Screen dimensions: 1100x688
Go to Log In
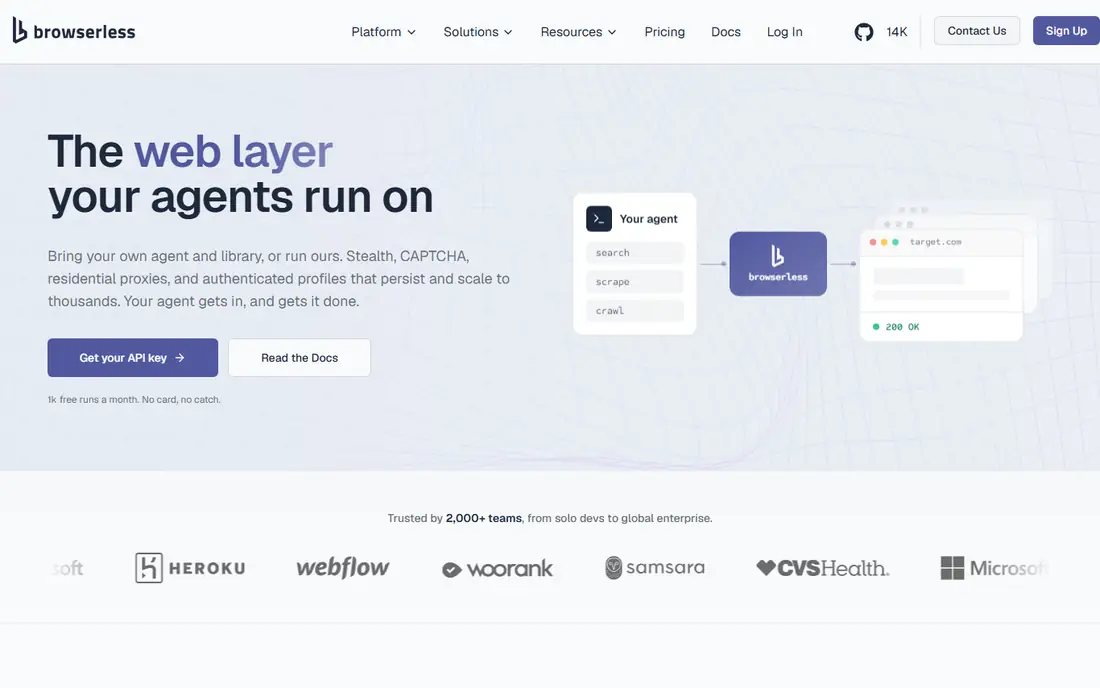[x=784, y=32]
